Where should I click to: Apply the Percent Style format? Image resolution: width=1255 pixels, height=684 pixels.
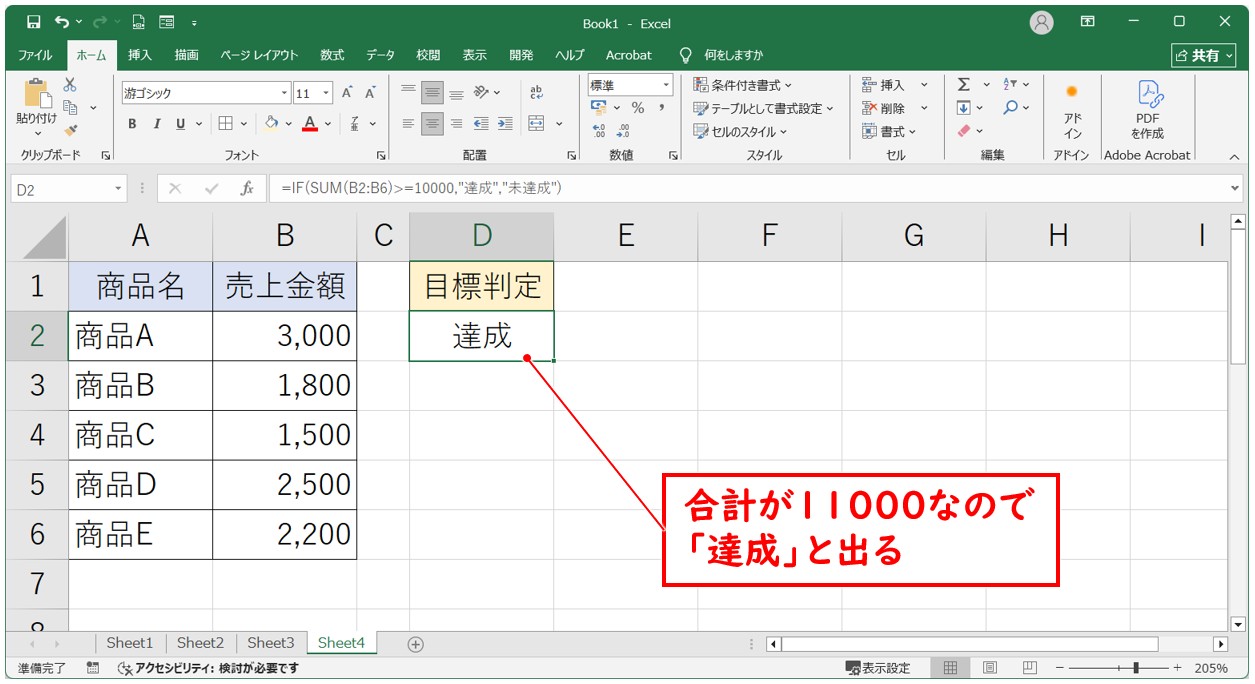coord(637,108)
